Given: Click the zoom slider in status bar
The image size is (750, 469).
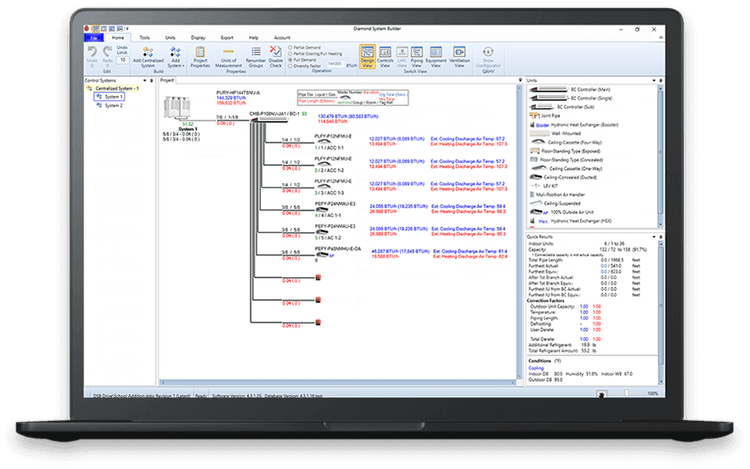Looking at the screenshot, I should tap(625, 392).
